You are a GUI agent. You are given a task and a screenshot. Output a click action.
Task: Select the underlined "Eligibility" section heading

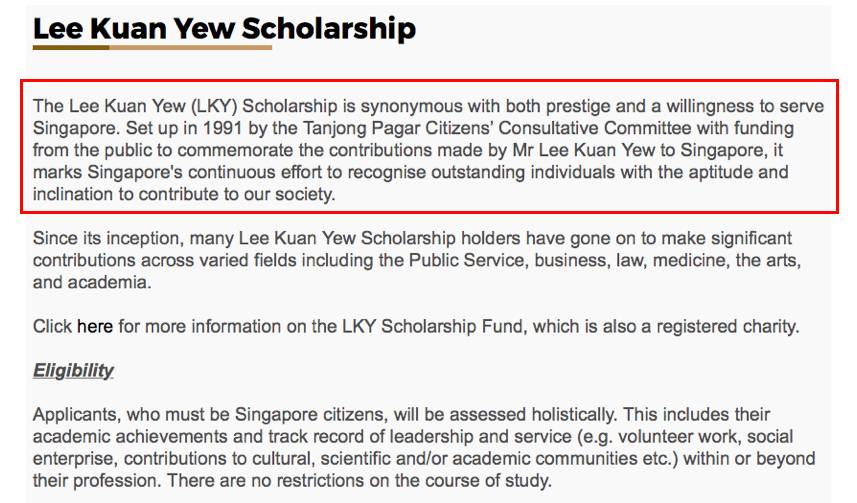point(73,370)
